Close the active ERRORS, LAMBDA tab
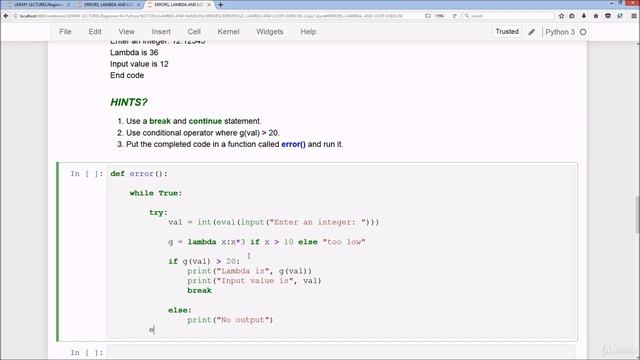 [209, 4]
